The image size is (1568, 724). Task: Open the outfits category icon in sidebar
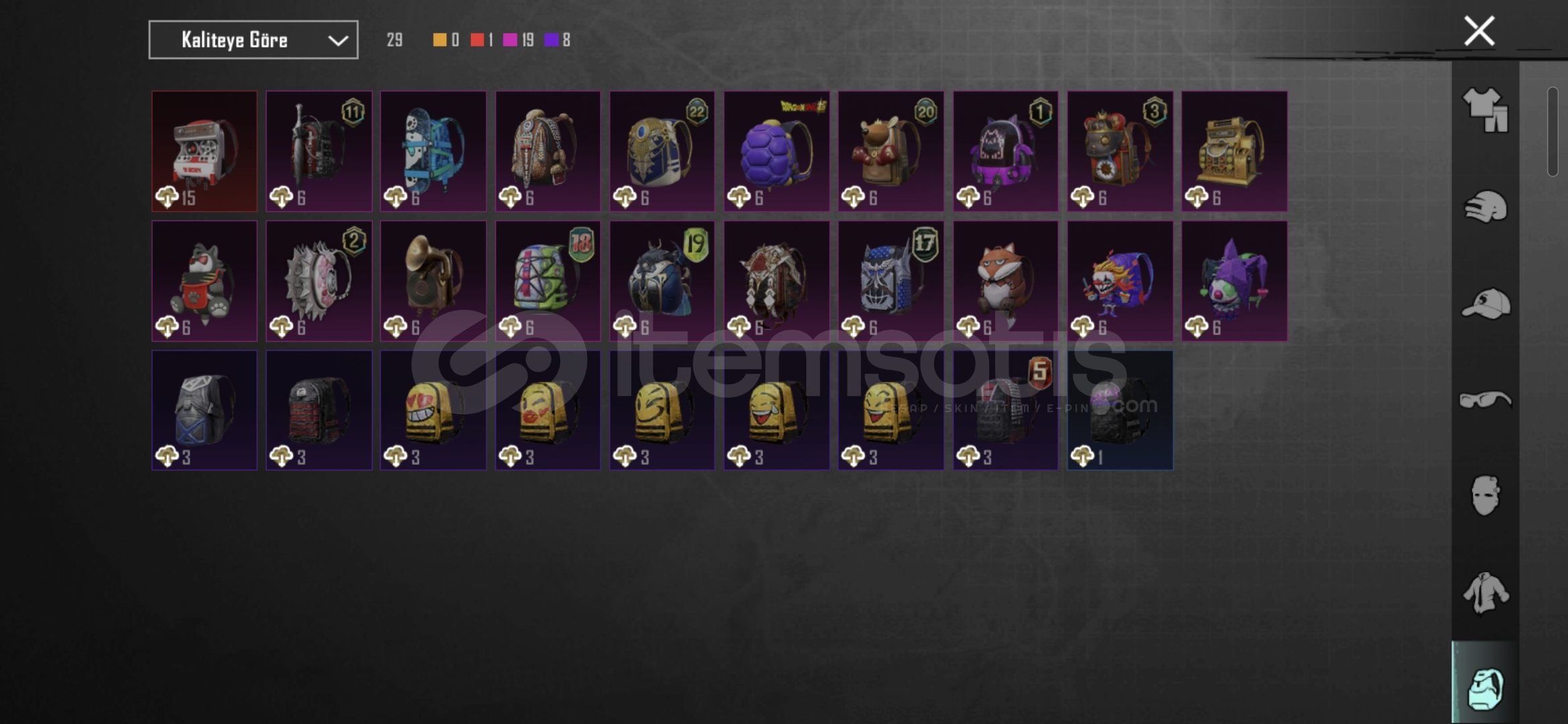(x=1485, y=110)
